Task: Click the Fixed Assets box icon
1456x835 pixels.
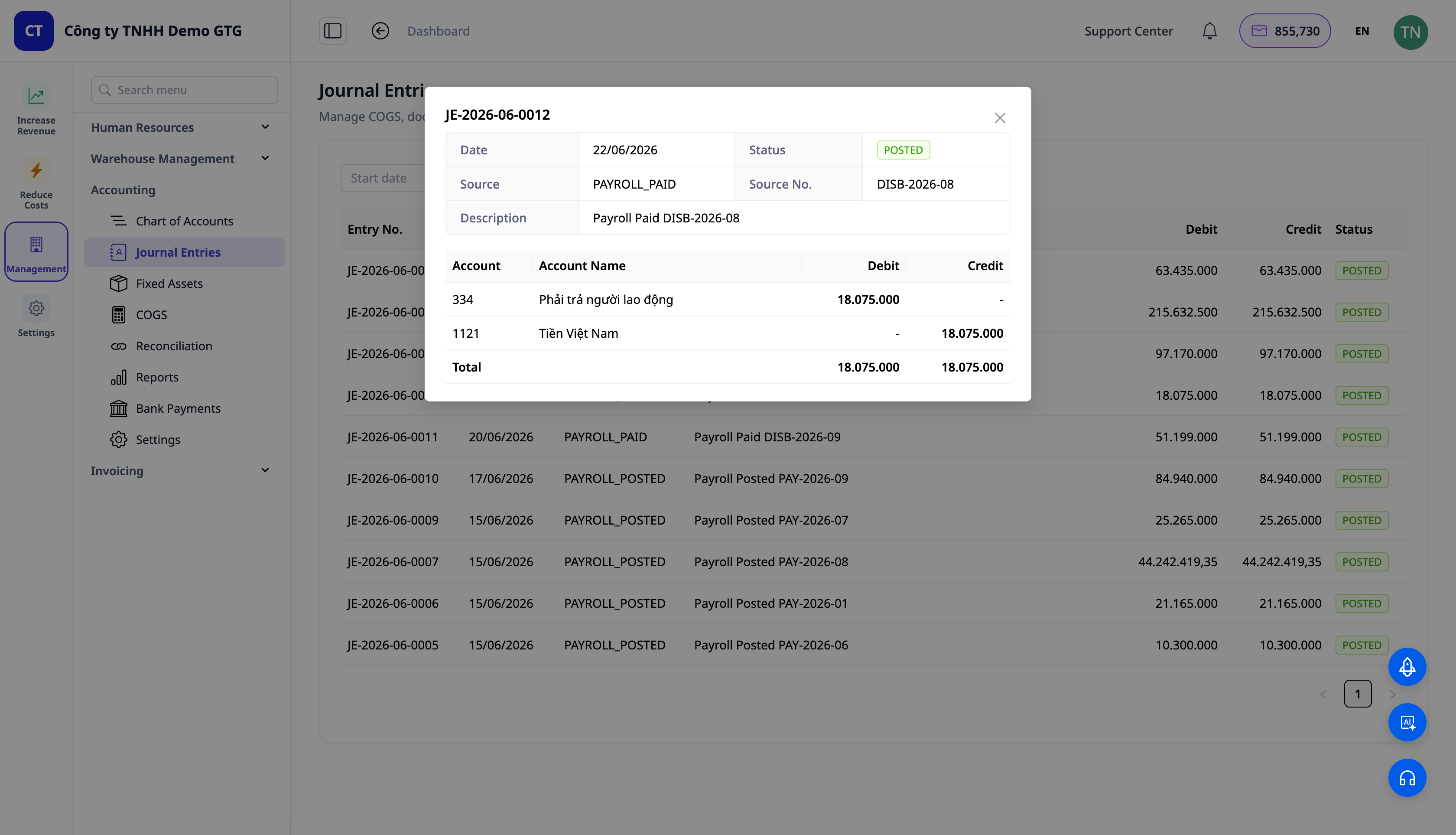Action: [119, 283]
